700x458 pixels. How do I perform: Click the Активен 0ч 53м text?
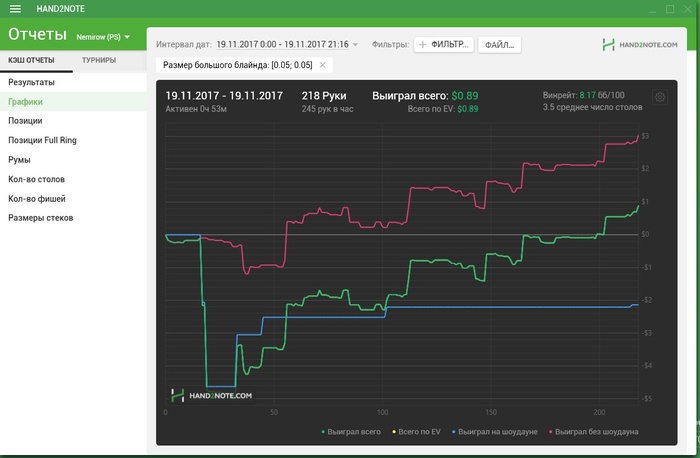[196, 109]
